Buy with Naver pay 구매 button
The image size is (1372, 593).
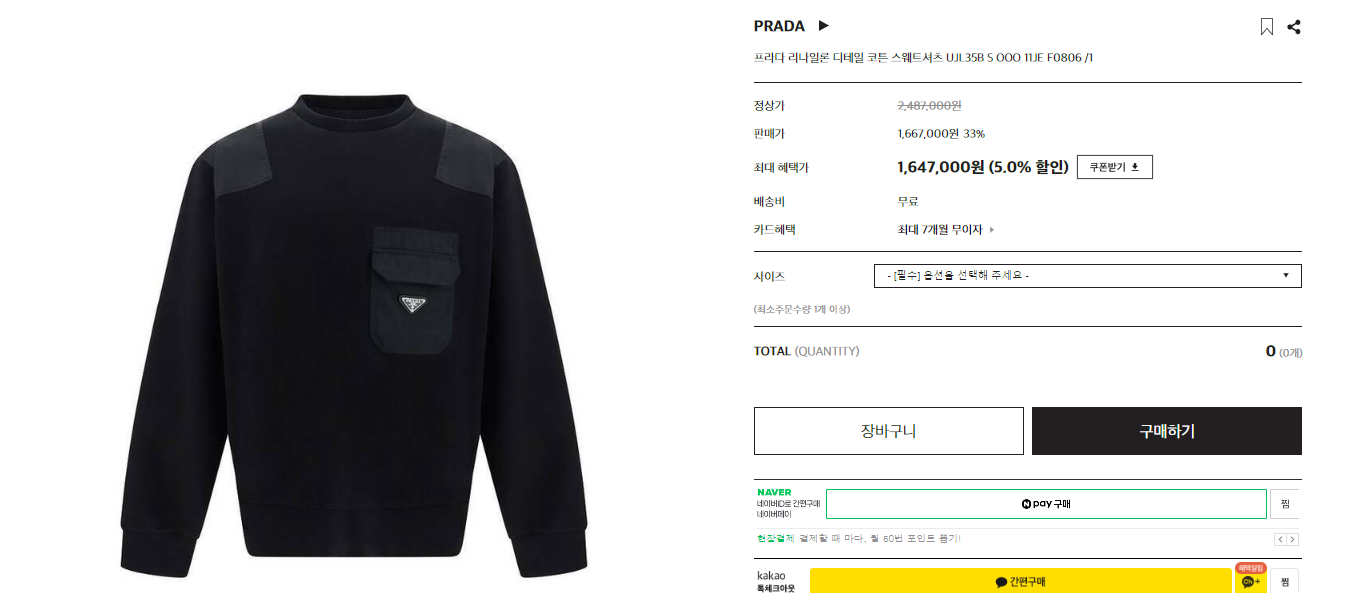point(1046,504)
